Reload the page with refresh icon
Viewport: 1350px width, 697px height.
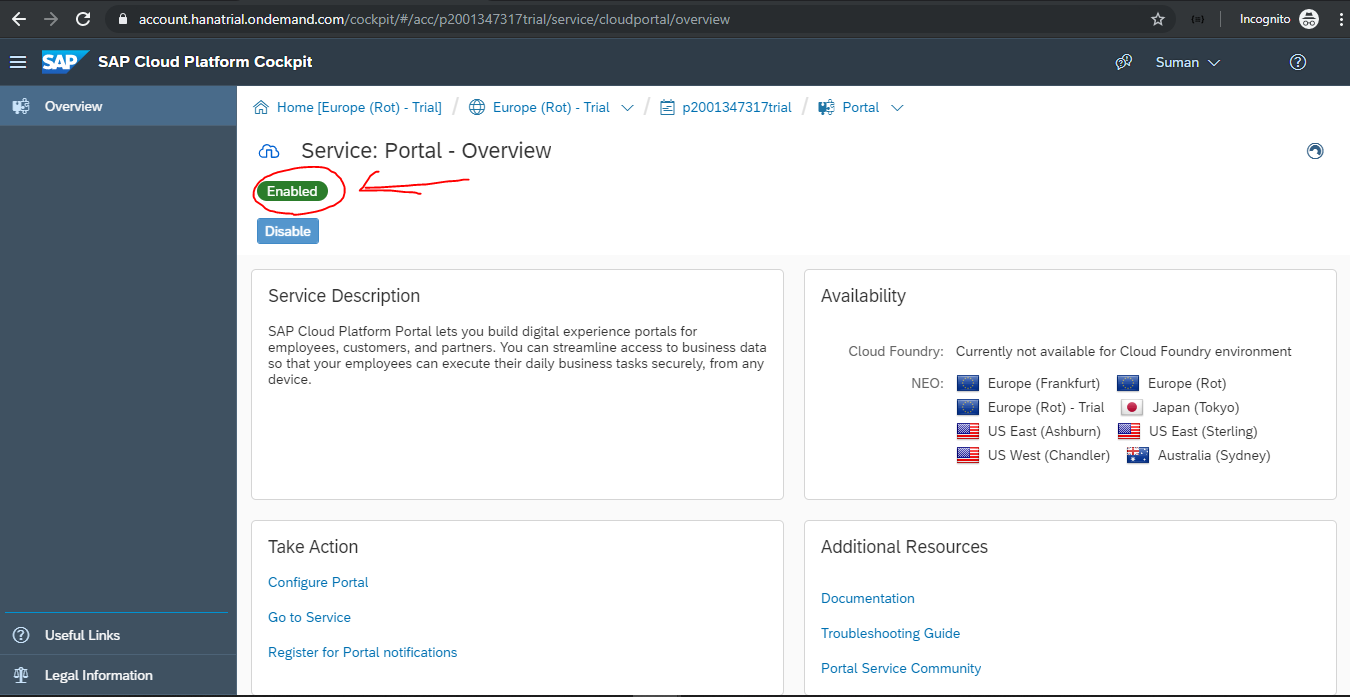pos(83,19)
